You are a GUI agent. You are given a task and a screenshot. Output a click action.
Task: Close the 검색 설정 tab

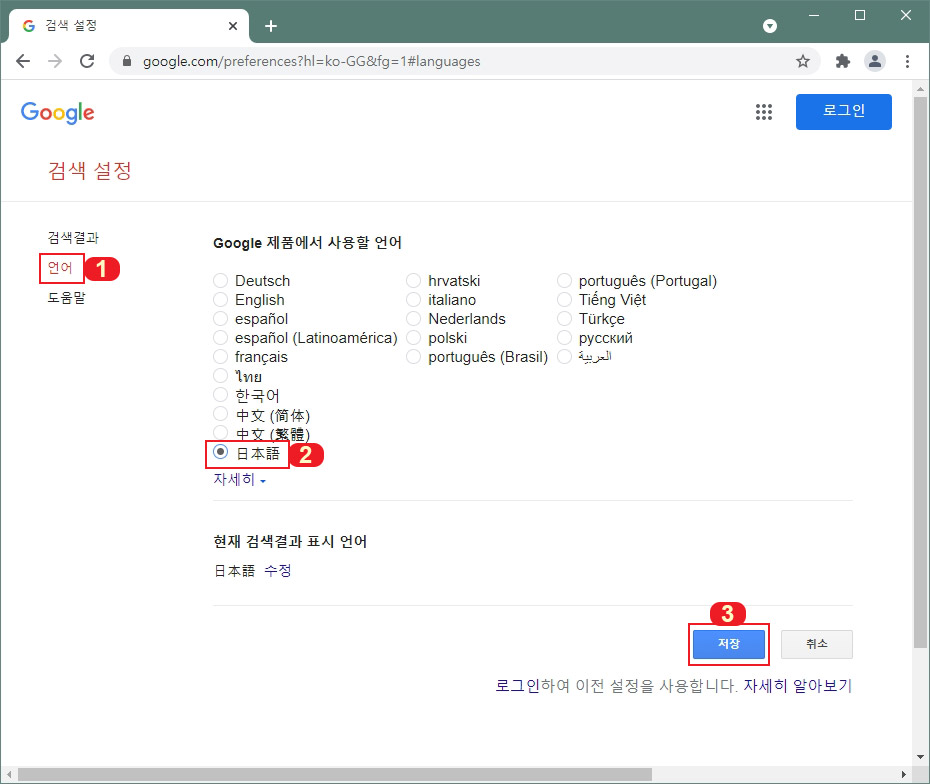233,26
